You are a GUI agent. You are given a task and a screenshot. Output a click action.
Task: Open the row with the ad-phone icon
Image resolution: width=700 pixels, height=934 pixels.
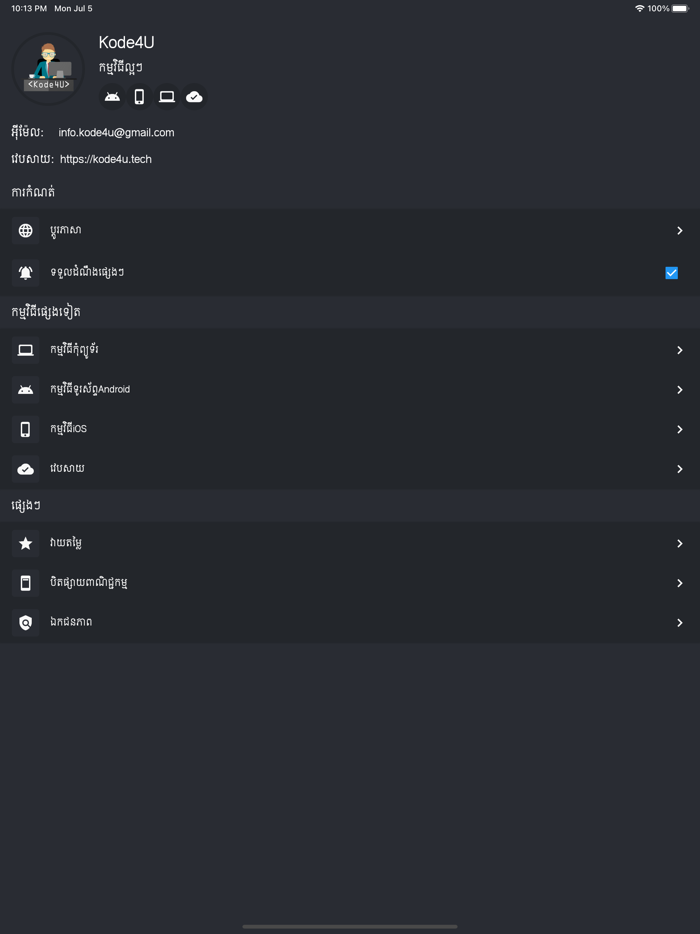click(x=89, y=583)
